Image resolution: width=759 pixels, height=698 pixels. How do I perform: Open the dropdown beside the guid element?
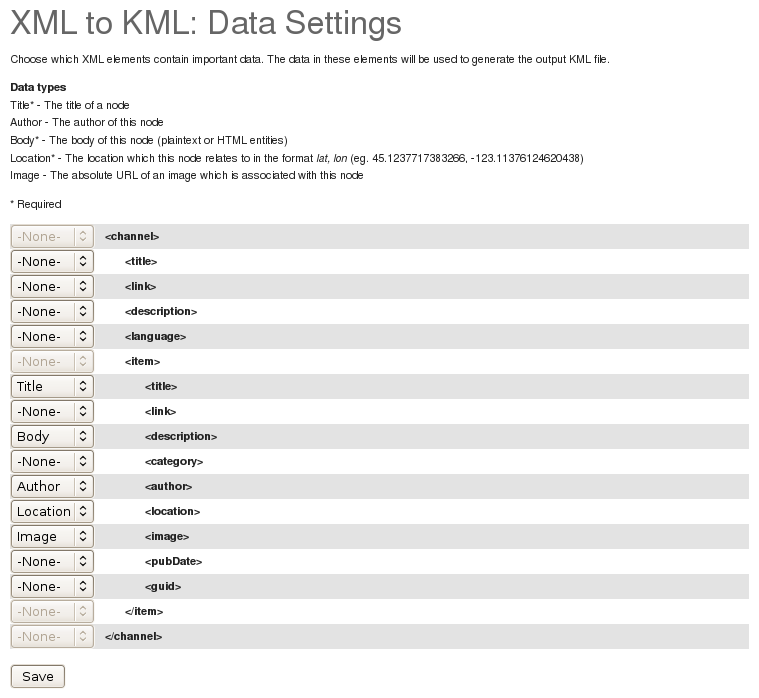52,586
